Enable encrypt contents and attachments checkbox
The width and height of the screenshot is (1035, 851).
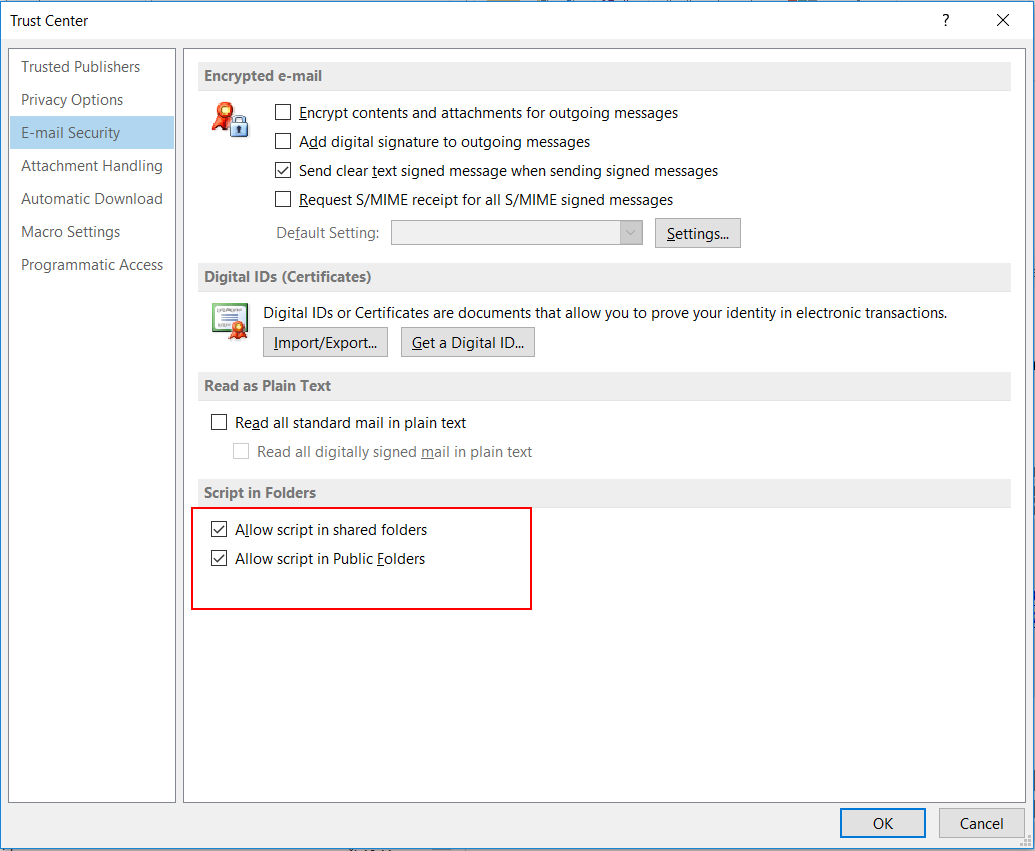[x=284, y=113]
